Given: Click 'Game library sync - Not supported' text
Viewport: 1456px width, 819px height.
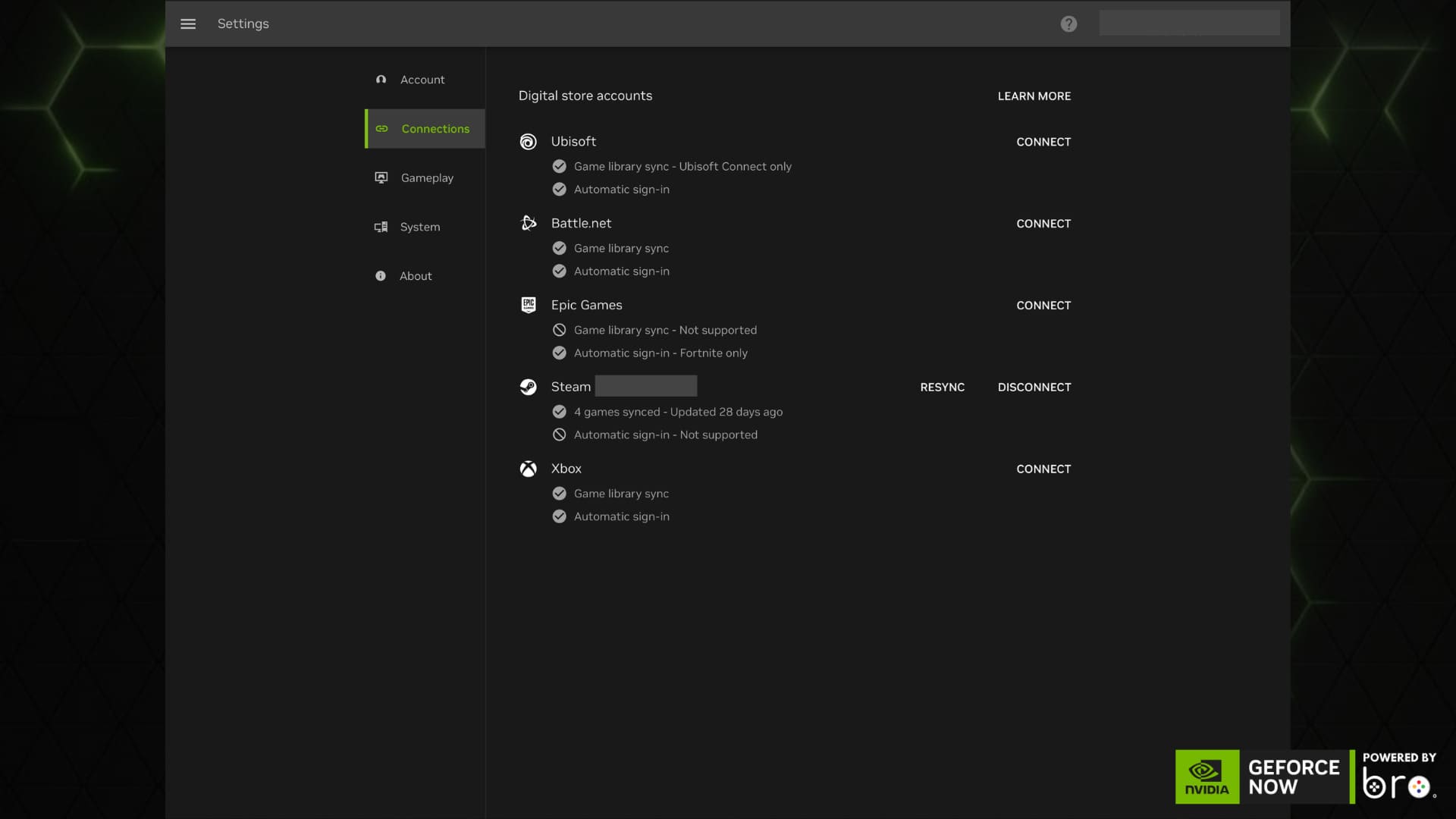Looking at the screenshot, I should coord(665,330).
